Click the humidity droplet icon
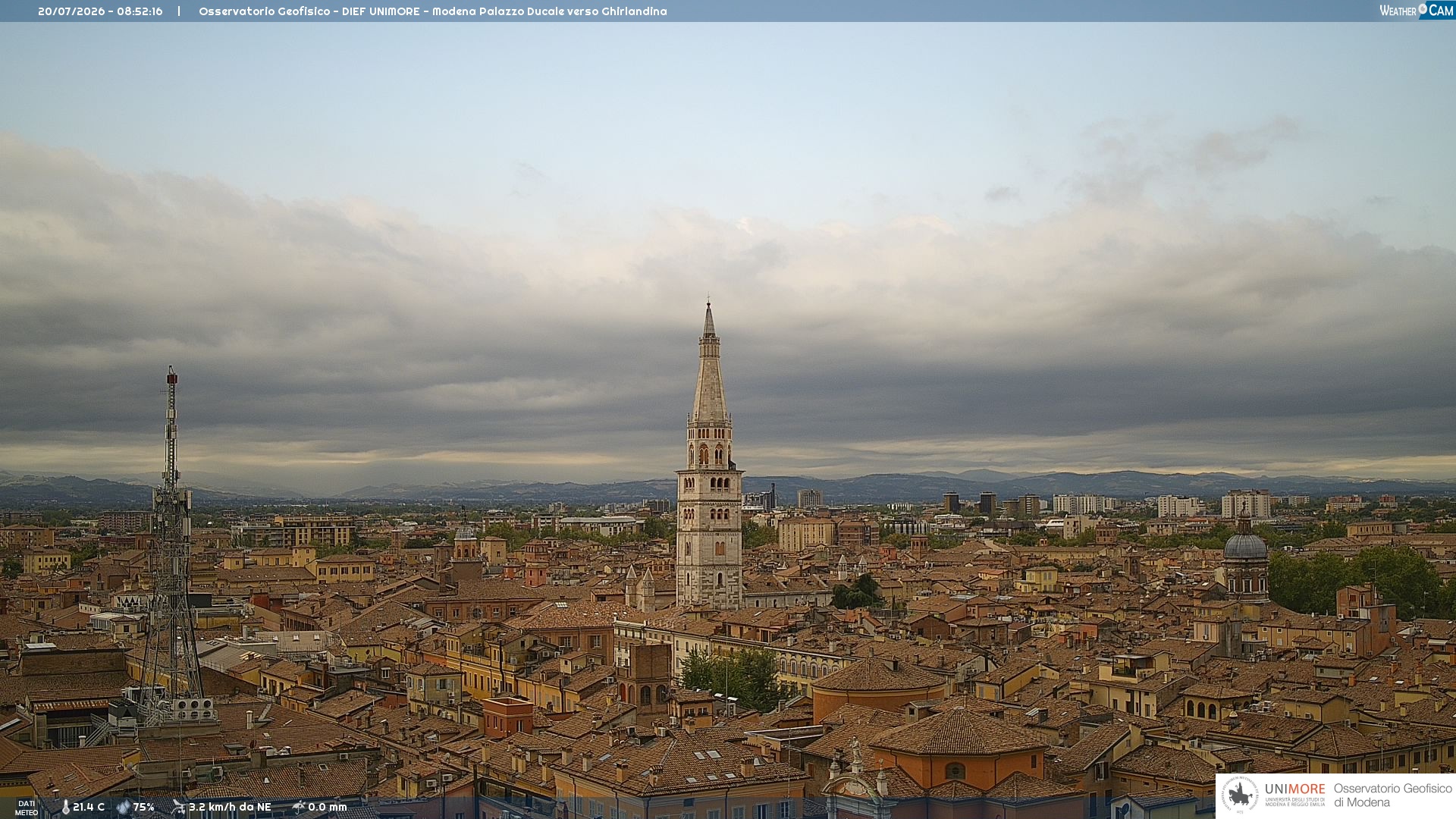The height and width of the screenshot is (819, 1456). pyautogui.click(x=123, y=807)
